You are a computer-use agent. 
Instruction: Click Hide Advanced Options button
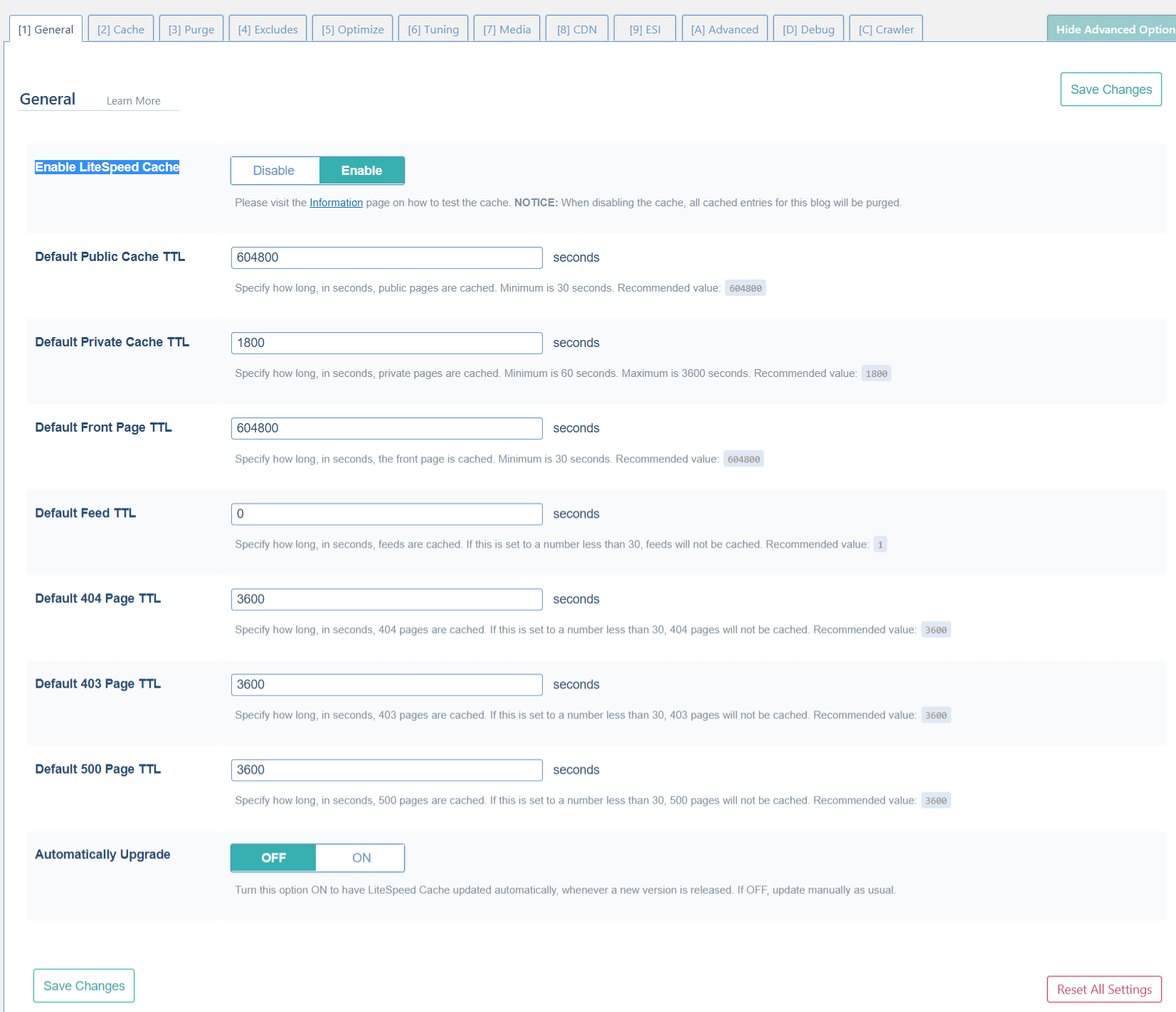click(1111, 29)
